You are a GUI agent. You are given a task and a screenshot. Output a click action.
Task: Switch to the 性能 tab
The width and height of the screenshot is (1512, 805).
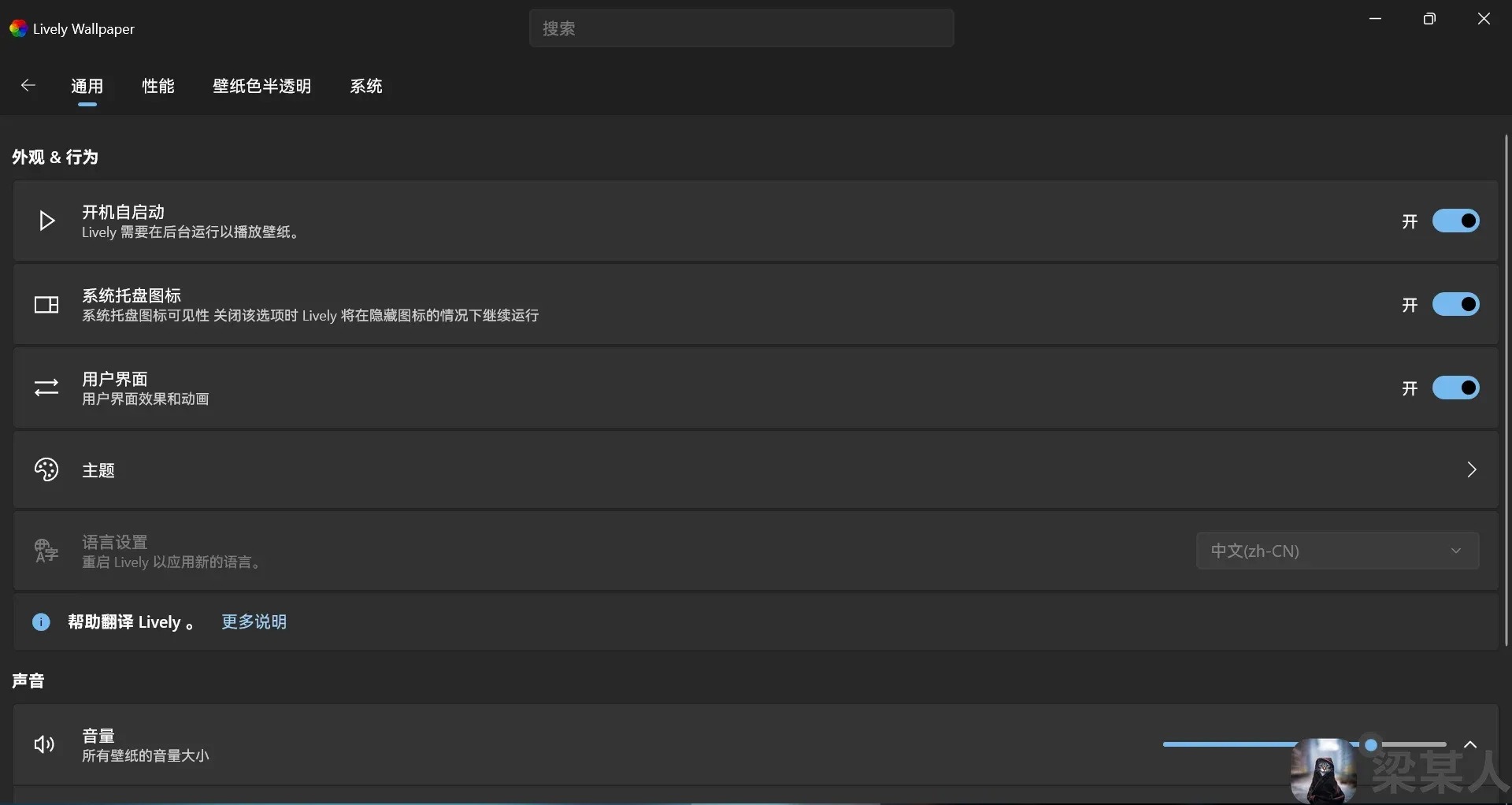(158, 86)
